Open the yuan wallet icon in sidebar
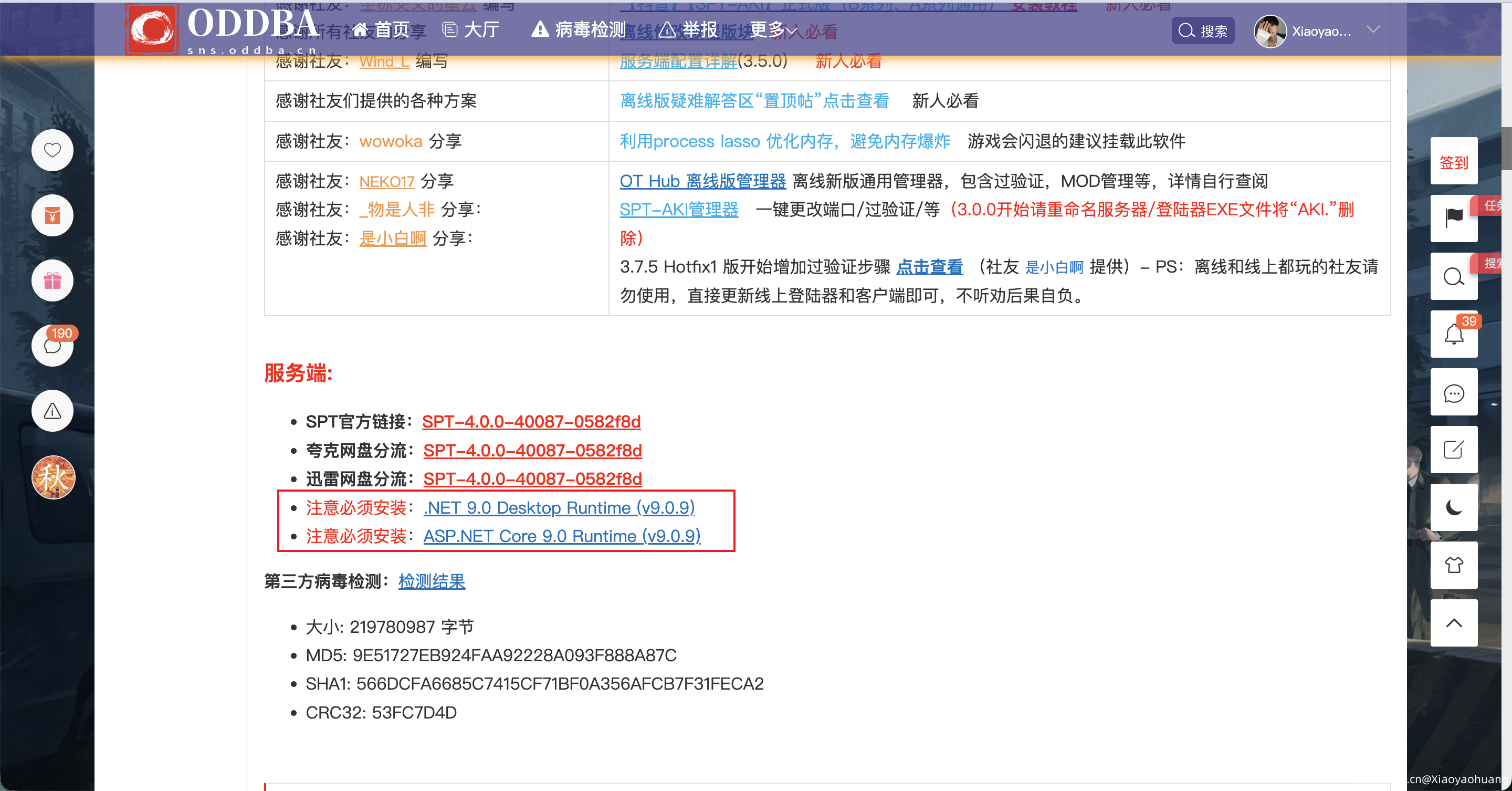 (52, 215)
